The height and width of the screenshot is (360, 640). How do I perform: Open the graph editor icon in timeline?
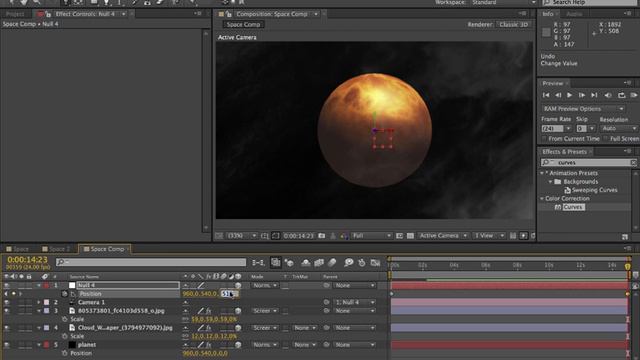375,263
